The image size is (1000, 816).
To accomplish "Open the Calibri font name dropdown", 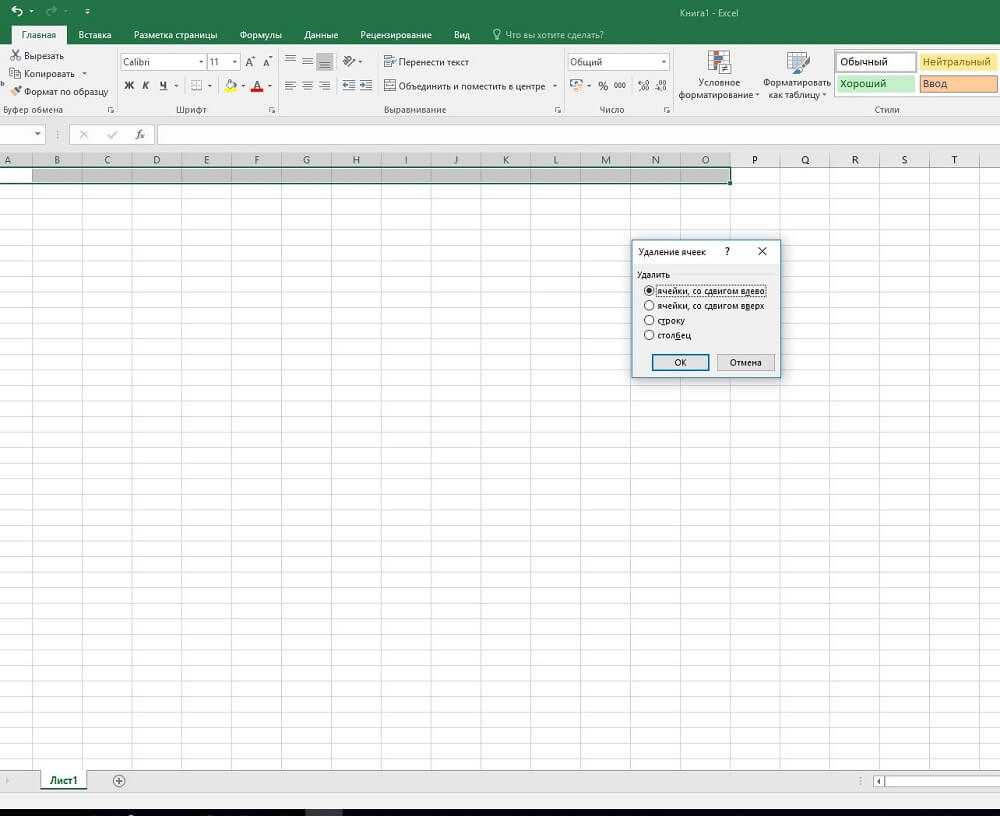I will point(200,62).
